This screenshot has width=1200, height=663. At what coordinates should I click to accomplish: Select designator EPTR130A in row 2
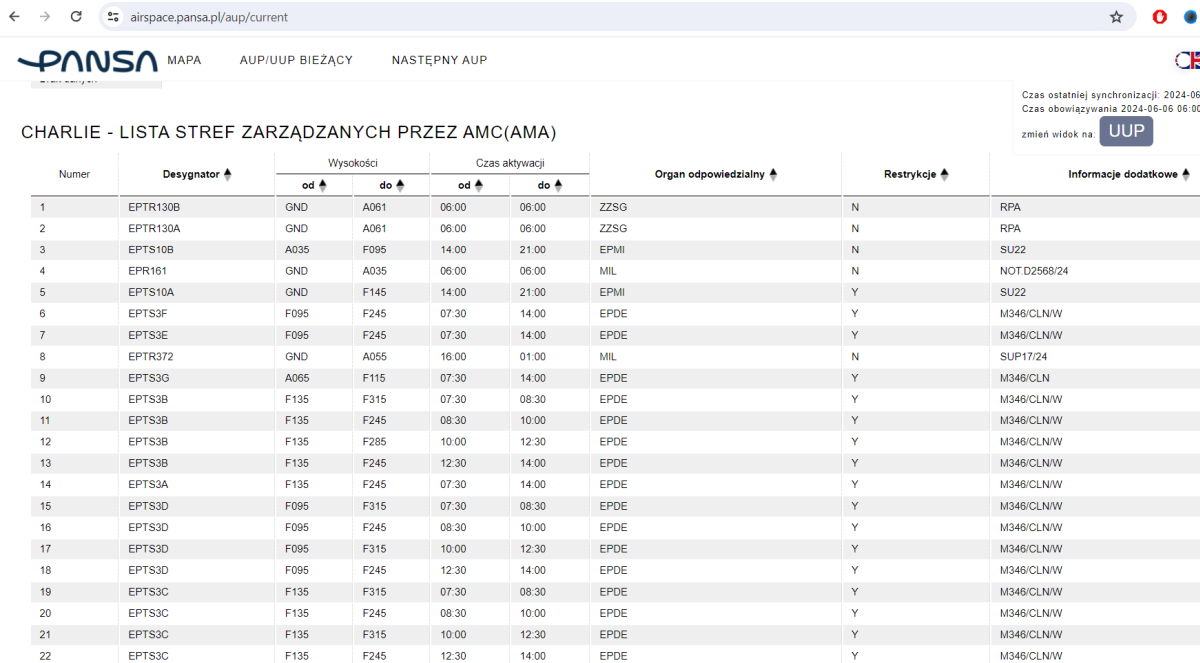coord(154,228)
